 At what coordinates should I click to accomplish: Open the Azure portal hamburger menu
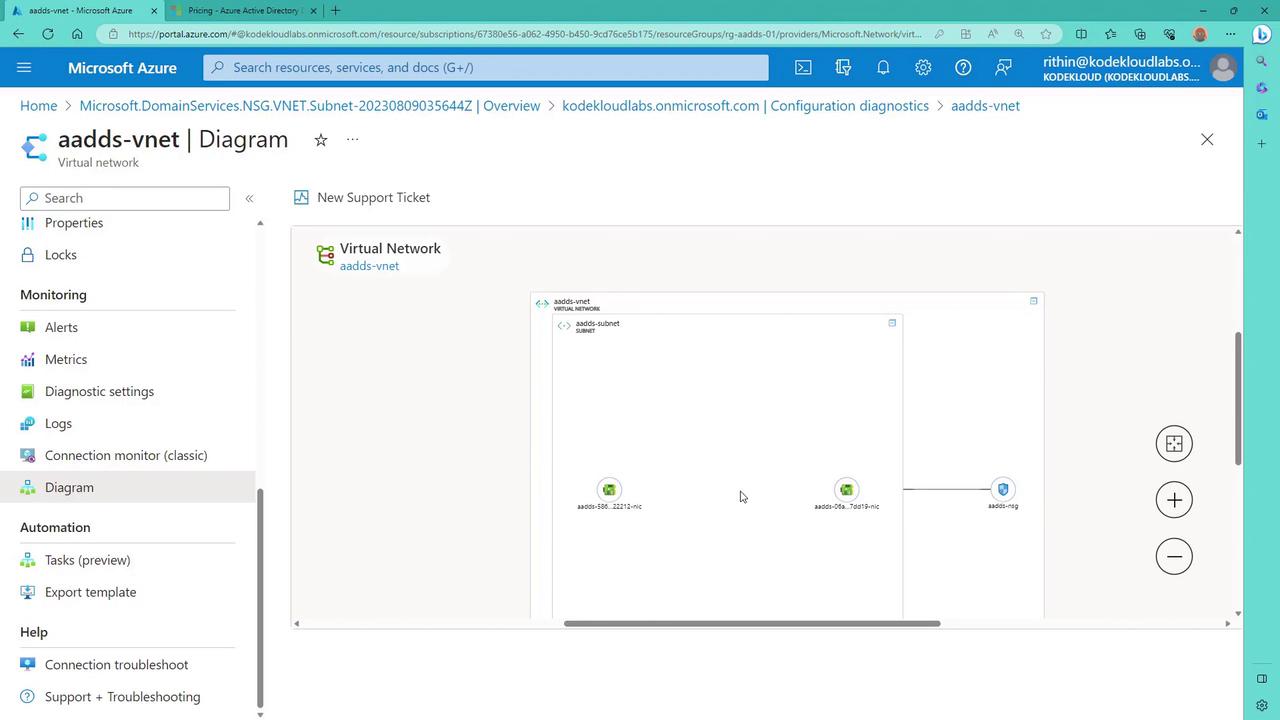25,67
